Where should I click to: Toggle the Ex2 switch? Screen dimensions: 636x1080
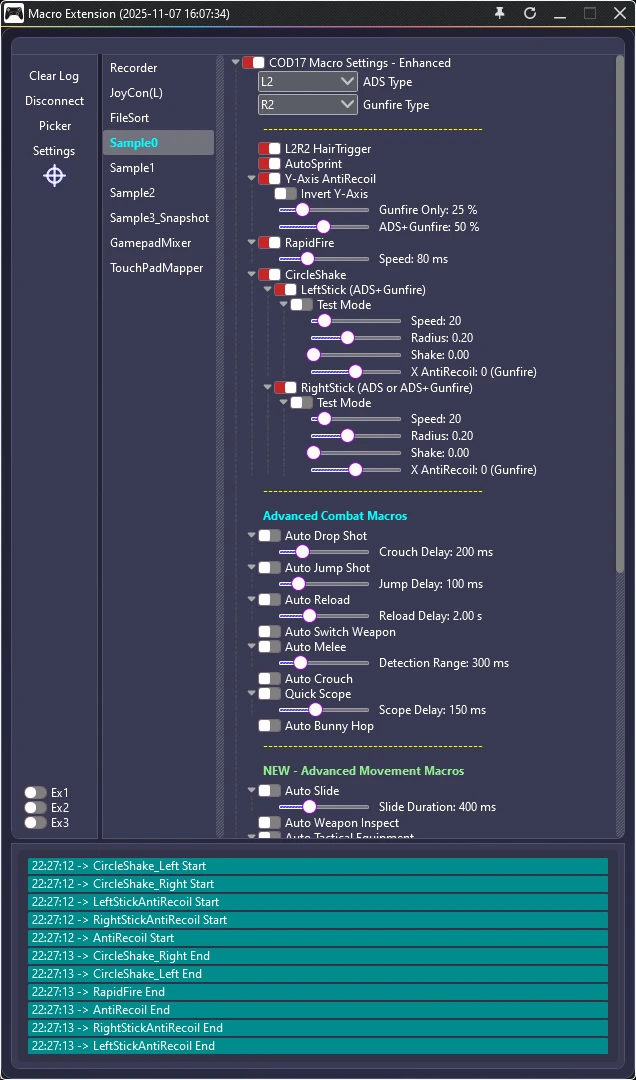(x=35, y=808)
